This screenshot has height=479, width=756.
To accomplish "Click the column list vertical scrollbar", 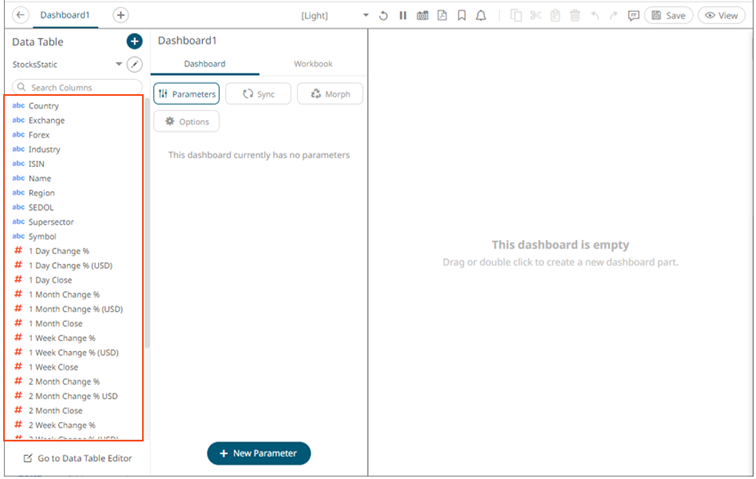I will point(147,222).
